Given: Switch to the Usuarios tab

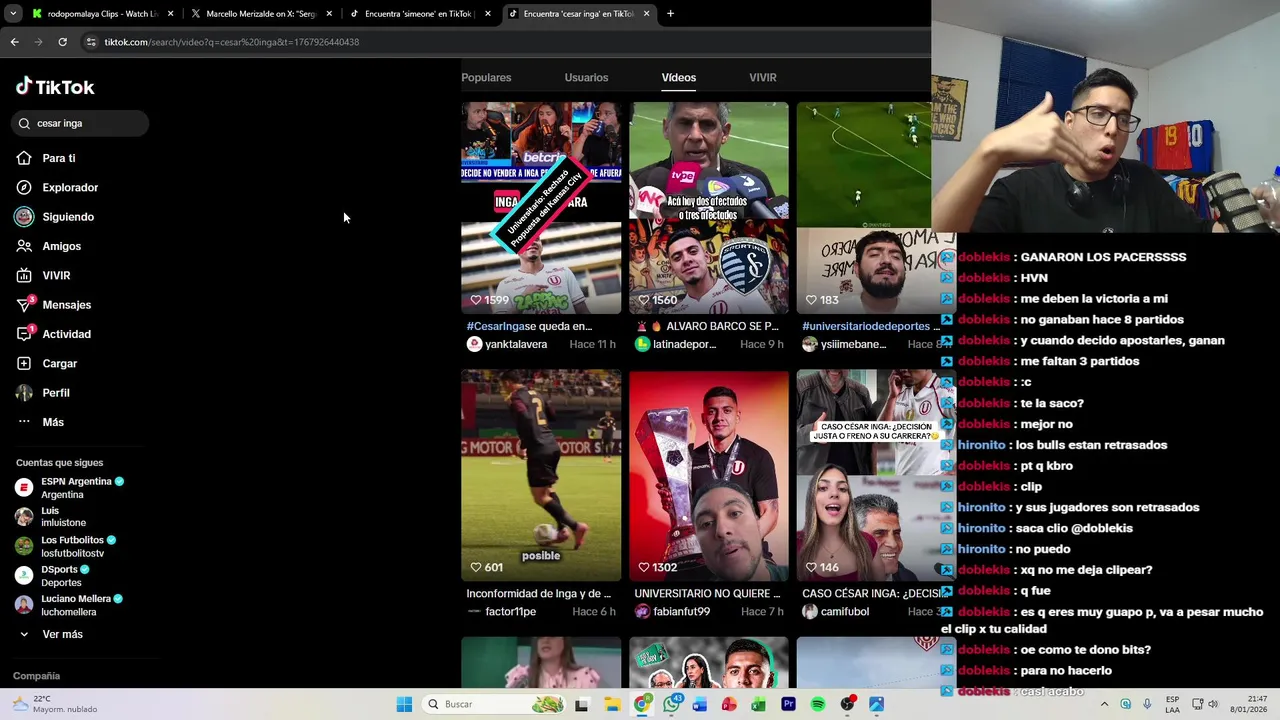Looking at the screenshot, I should (x=586, y=77).
